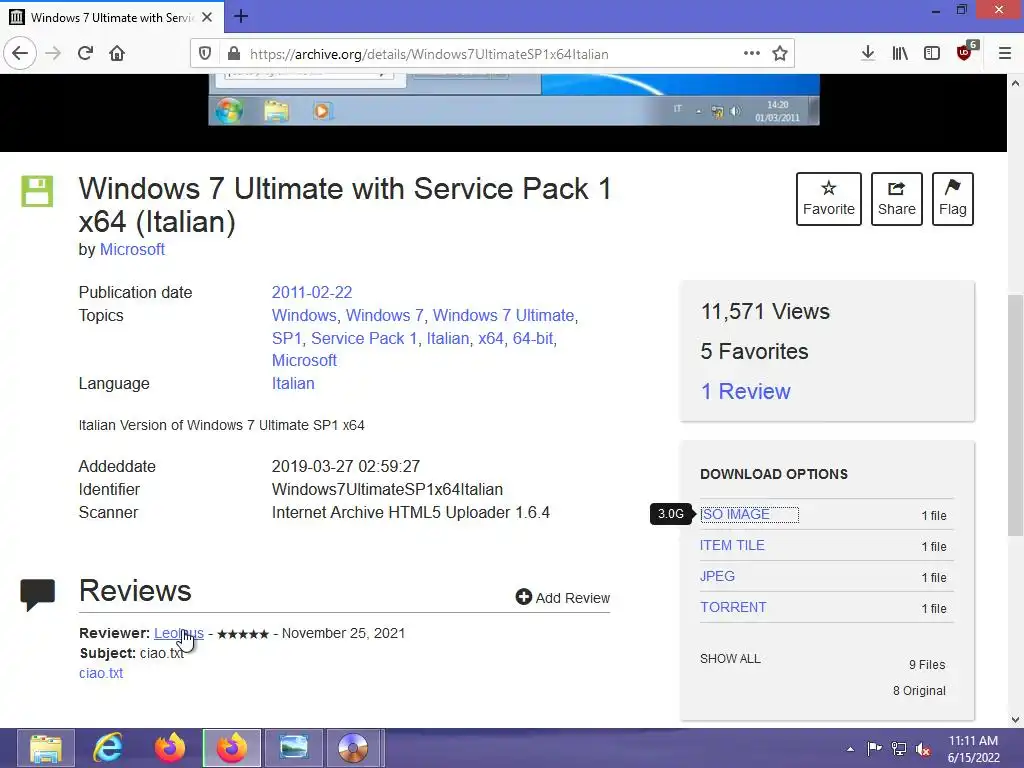Open a new browser tab

click(x=240, y=16)
